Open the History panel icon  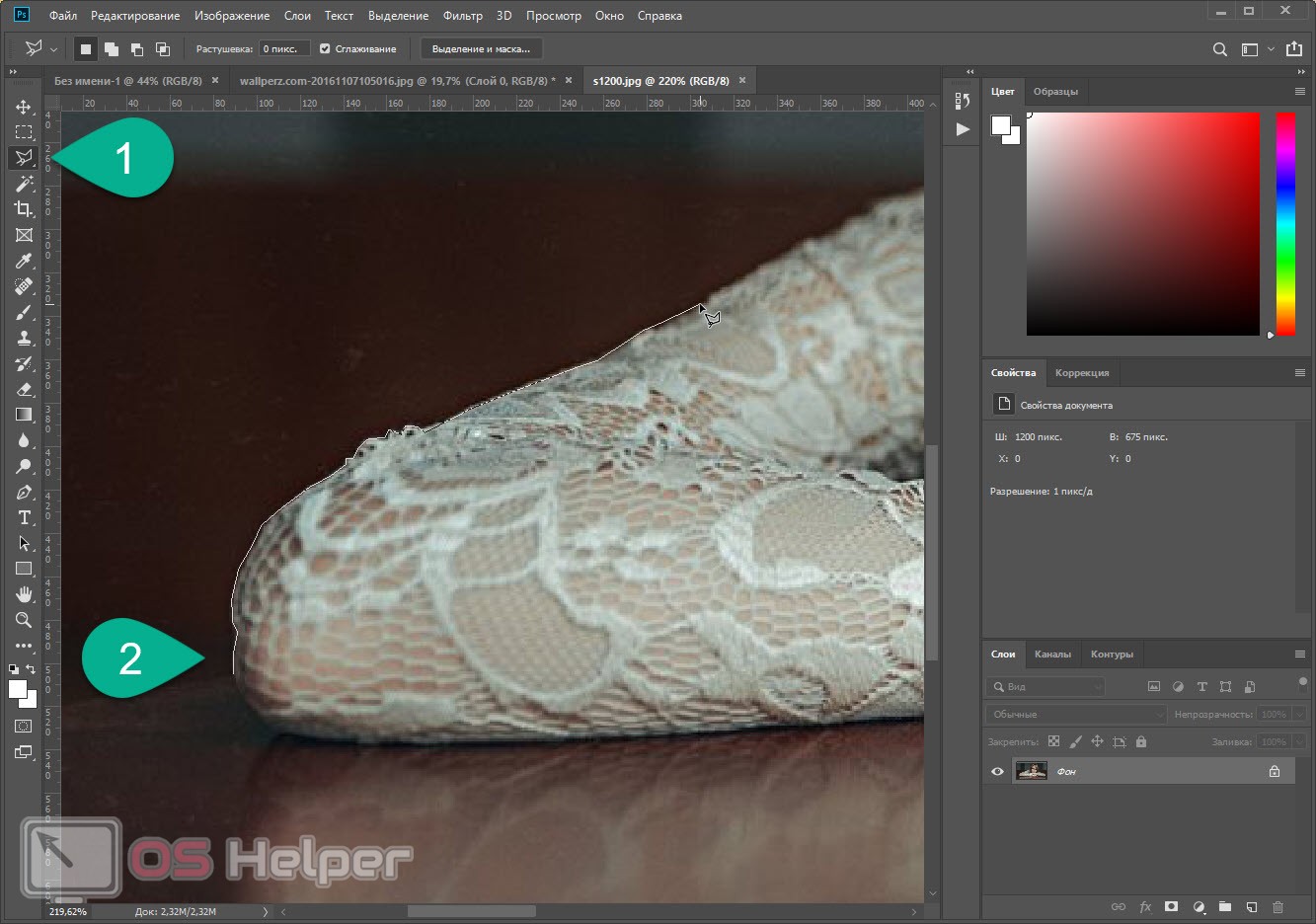[963, 101]
